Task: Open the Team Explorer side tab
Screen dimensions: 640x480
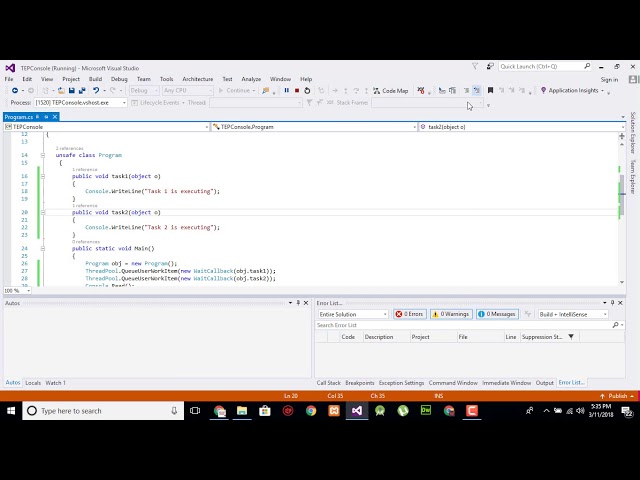Action: click(x=633, y=177)
